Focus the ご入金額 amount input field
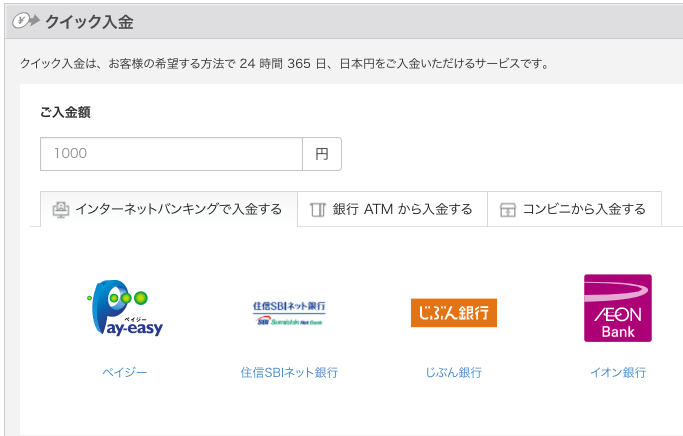 pyautogui.click(x=171, y=154)
